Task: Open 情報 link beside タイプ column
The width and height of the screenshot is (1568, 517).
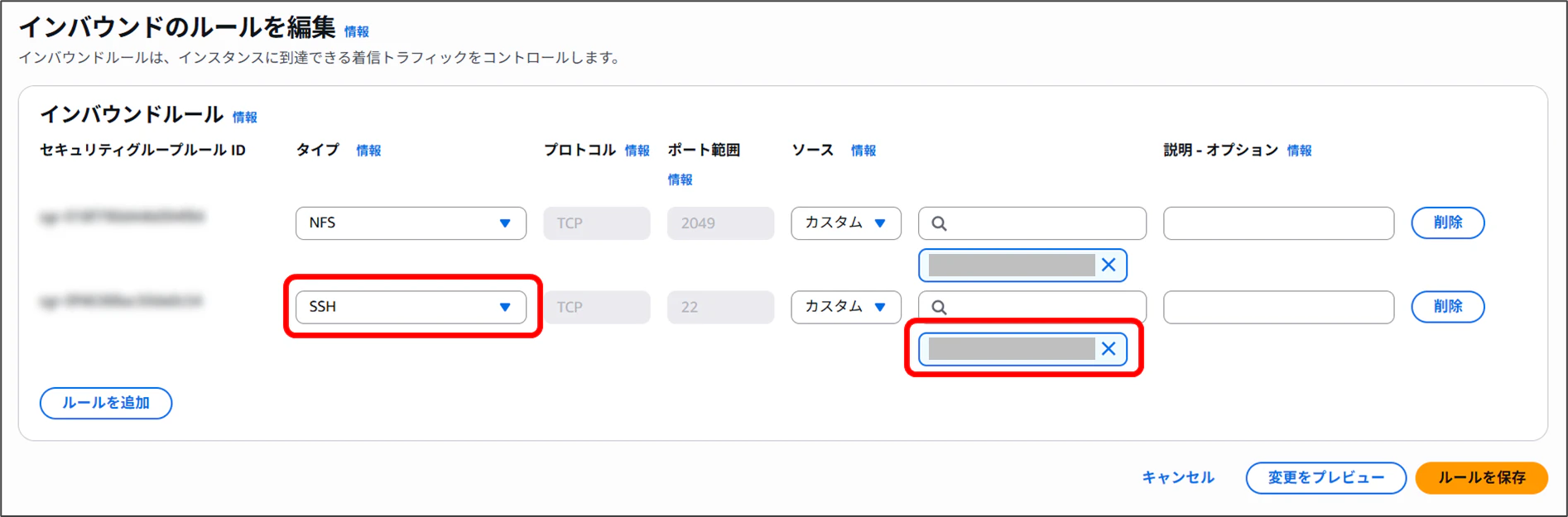Action: pyautogui.click(x=368, y=151)
